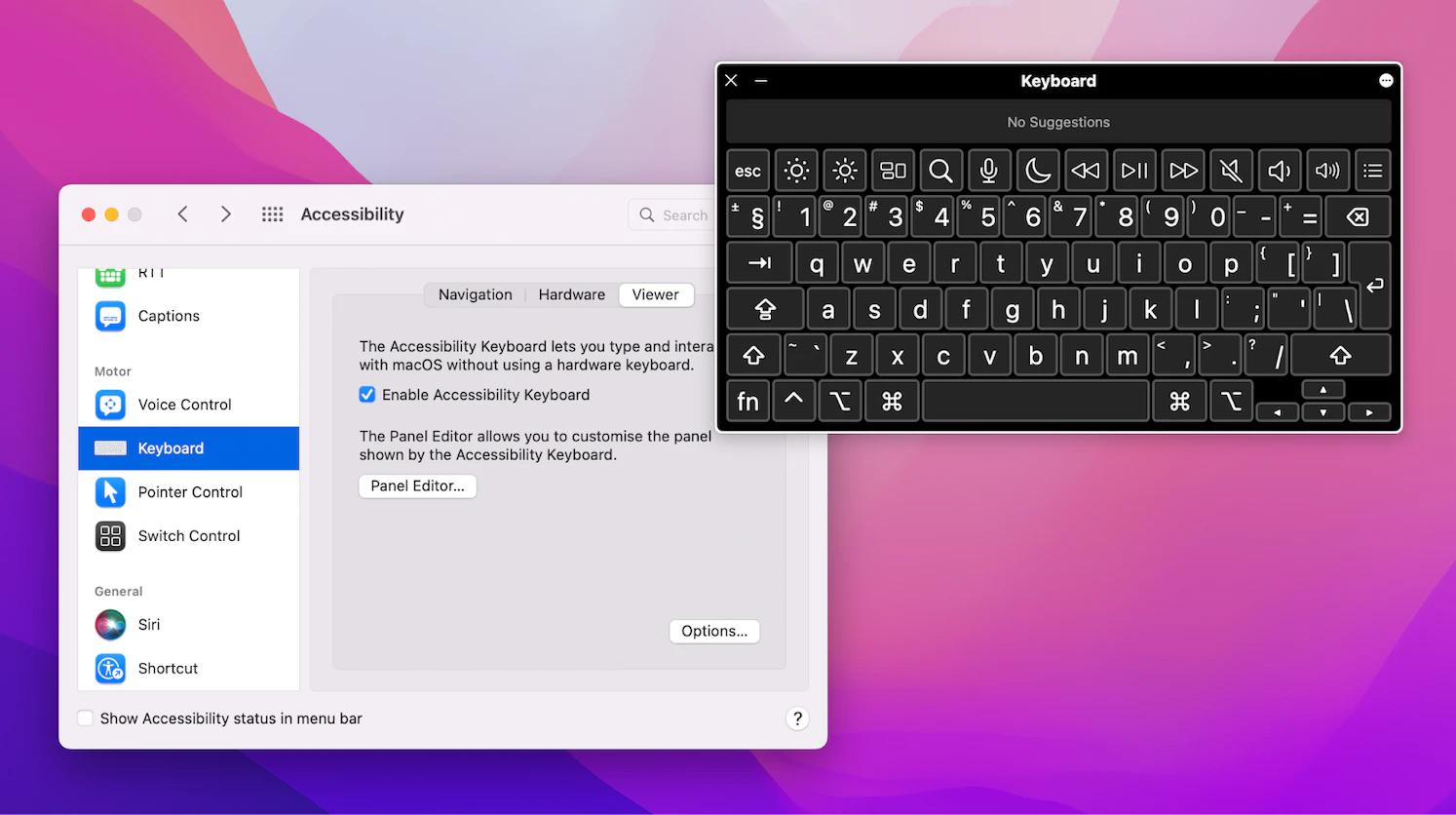Image resolution: width=1456 pixels, height=815 pixels.
Task: Click the Options button
Action: 713,631
